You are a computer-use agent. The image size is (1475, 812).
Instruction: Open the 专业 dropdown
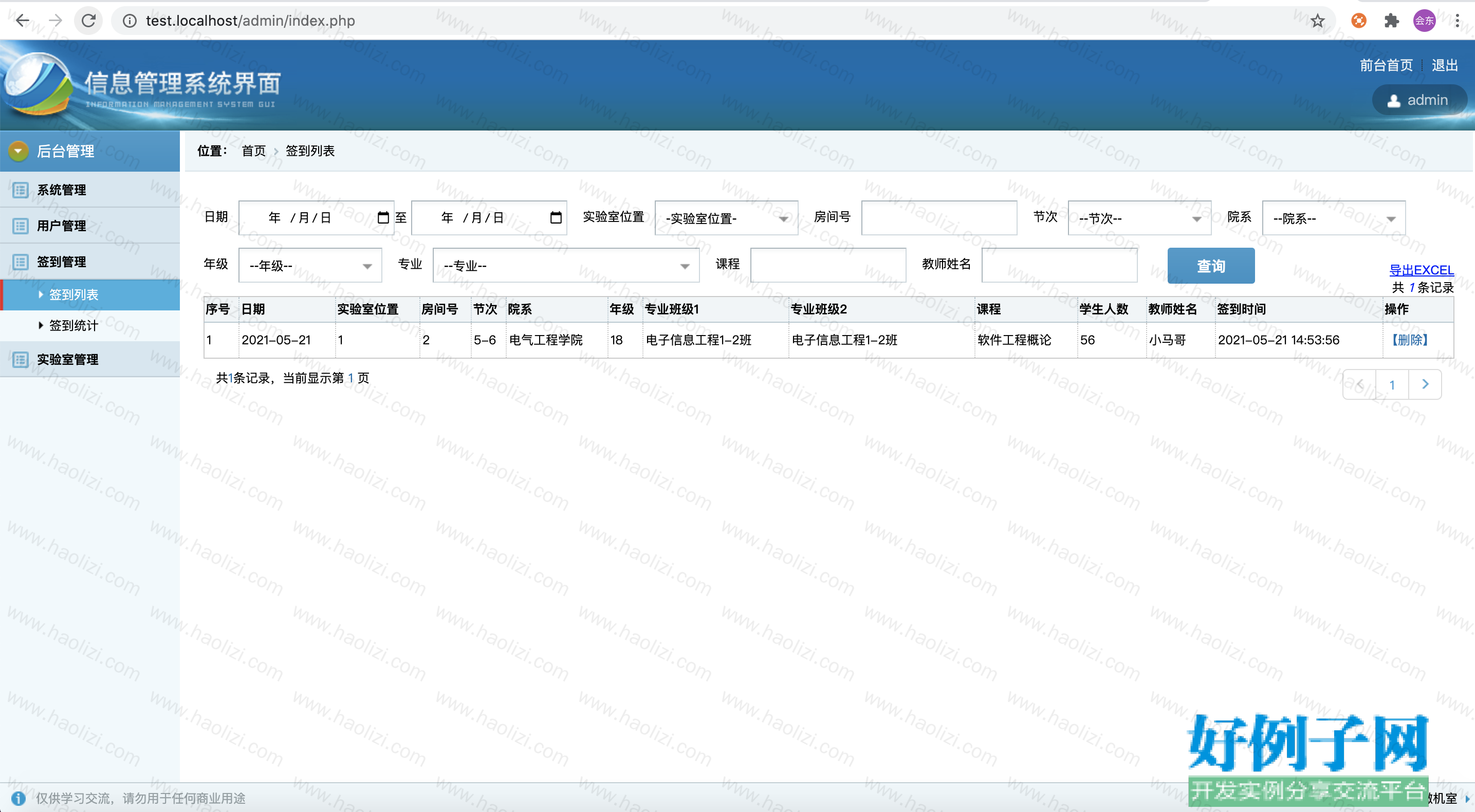pyautogui.click(x=566, y=265)
